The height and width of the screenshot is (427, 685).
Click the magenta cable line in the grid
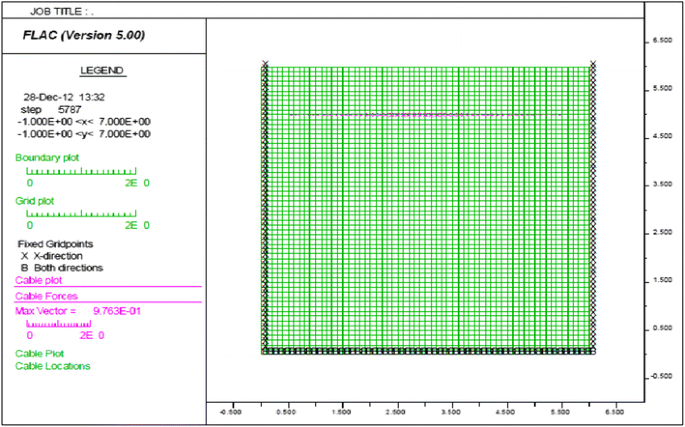coord(426,115)
